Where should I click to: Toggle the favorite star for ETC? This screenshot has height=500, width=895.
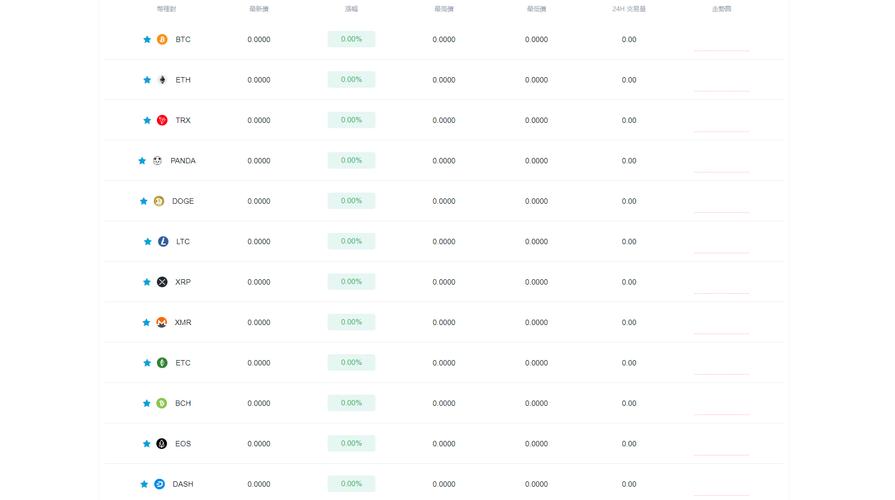coord(147,363)
